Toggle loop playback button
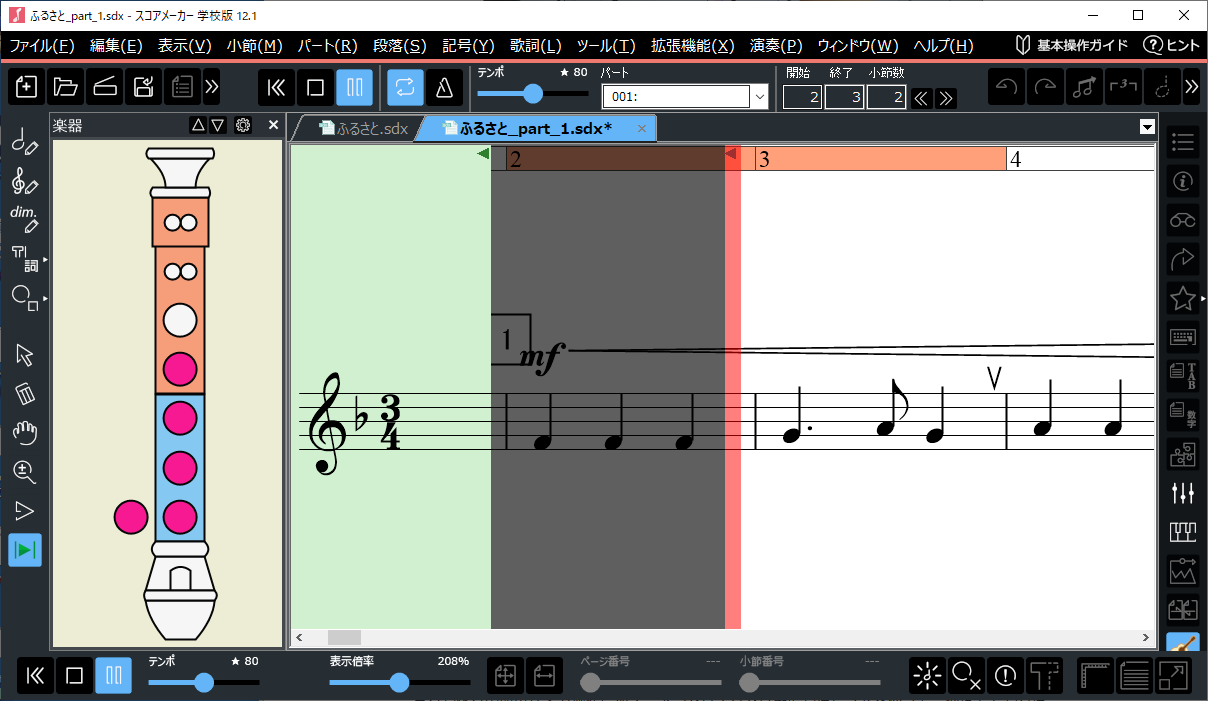The height and width of the screenshot is (701, 1208). [405, 87]
